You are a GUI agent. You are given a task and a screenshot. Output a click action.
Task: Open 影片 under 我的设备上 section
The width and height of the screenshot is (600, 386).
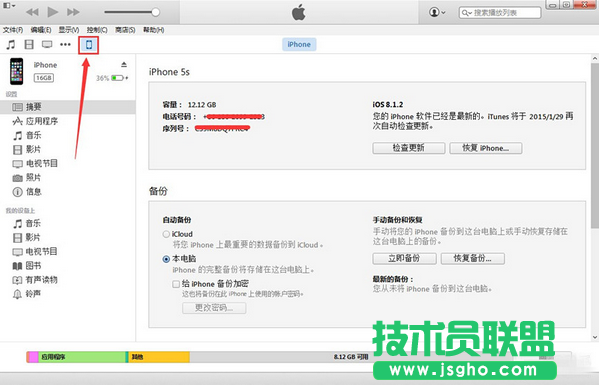tap(27, 238)
